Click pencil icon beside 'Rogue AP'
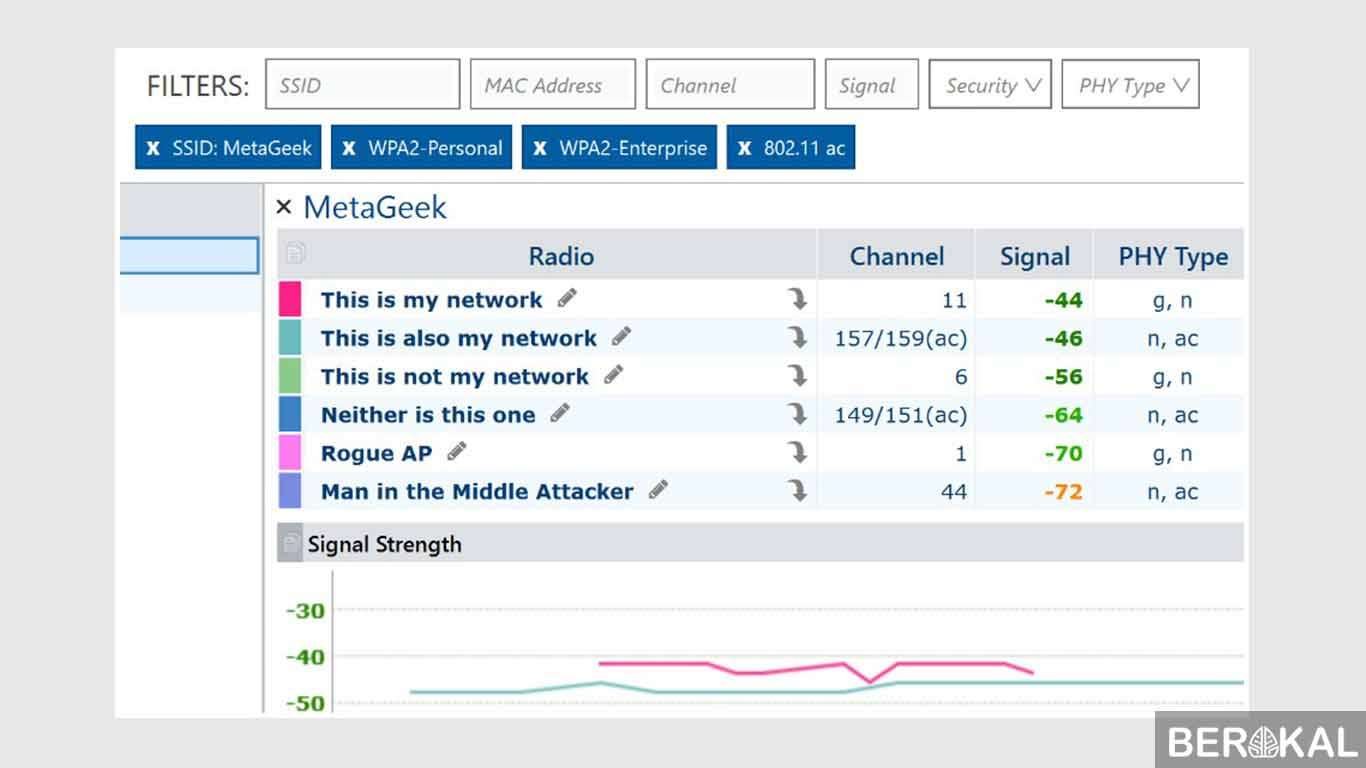1366x768 pixels. pos(457,451)
